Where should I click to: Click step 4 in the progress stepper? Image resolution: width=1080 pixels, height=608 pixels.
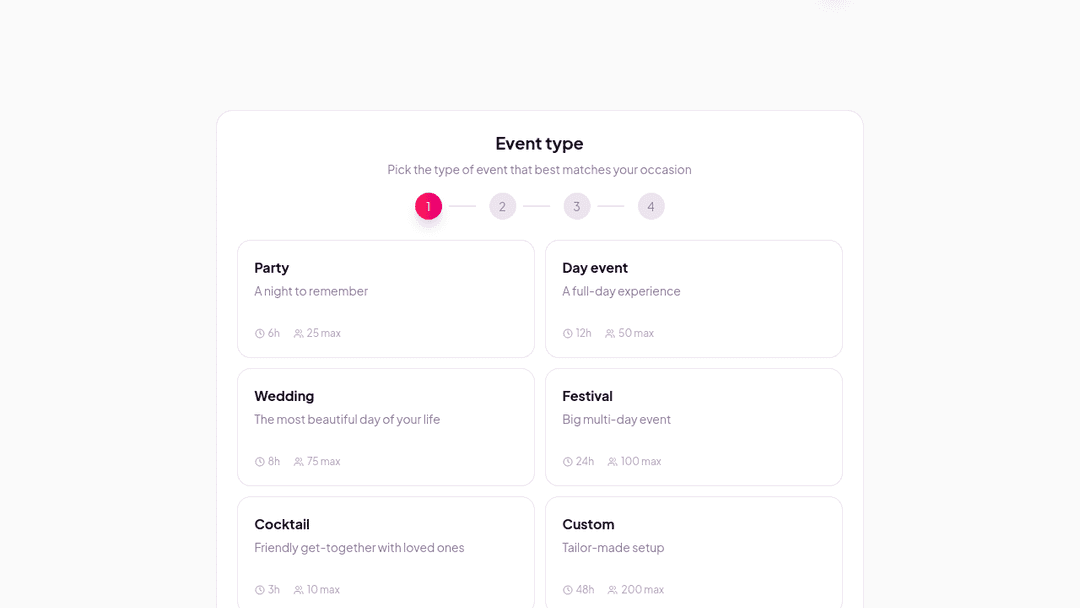(651, 206)
